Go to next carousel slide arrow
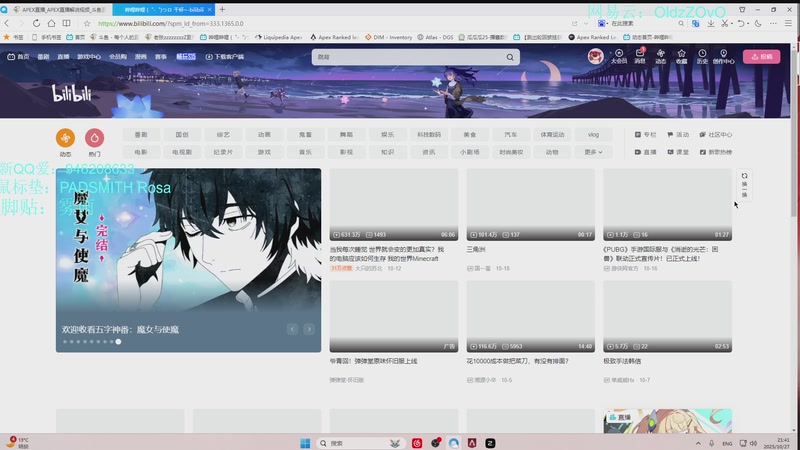The height and width of the screenshot is (450, 800). (x=309, y=329)
